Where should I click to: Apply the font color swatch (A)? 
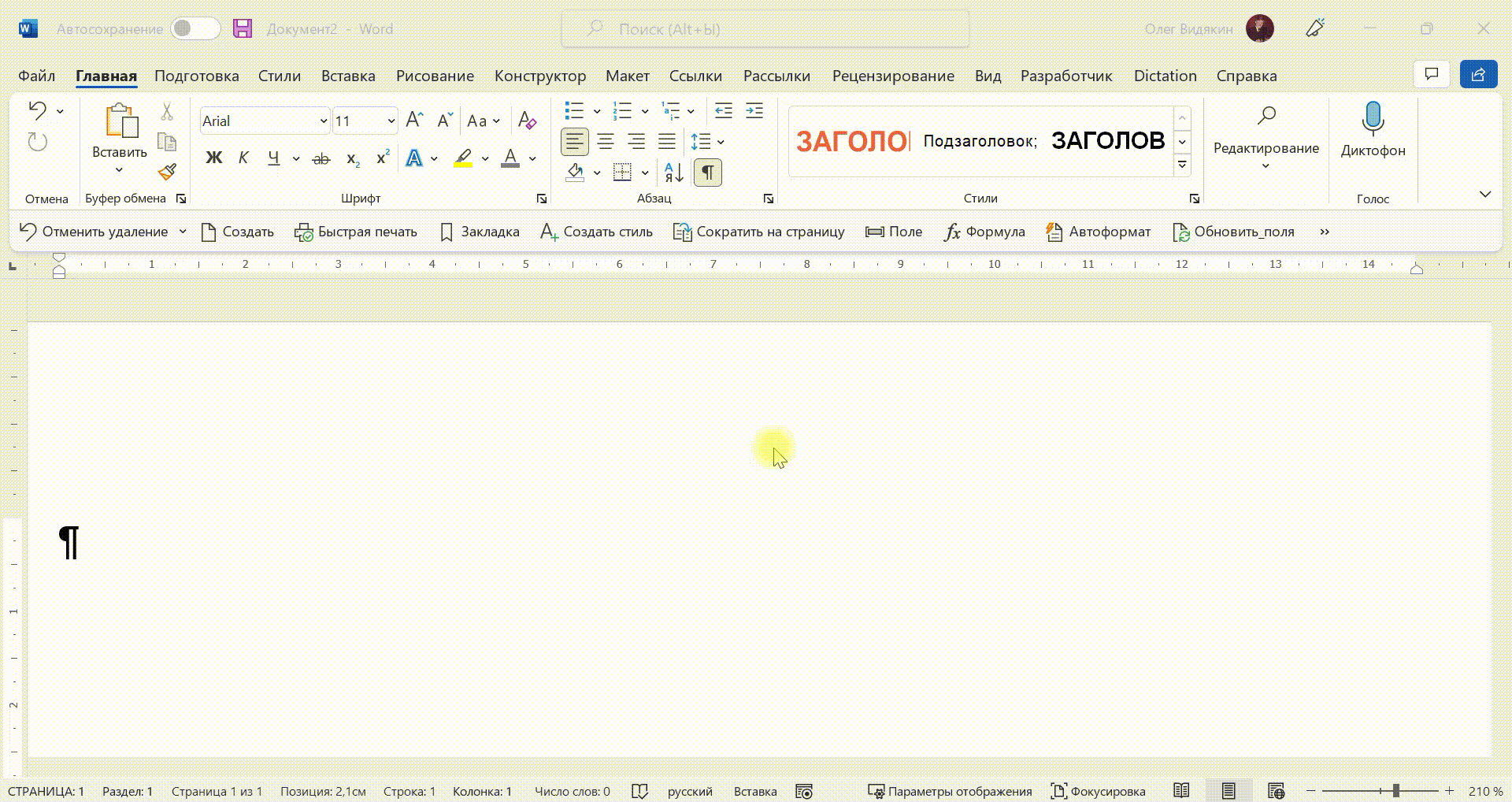pyautogui.click(x=510, y=158)
